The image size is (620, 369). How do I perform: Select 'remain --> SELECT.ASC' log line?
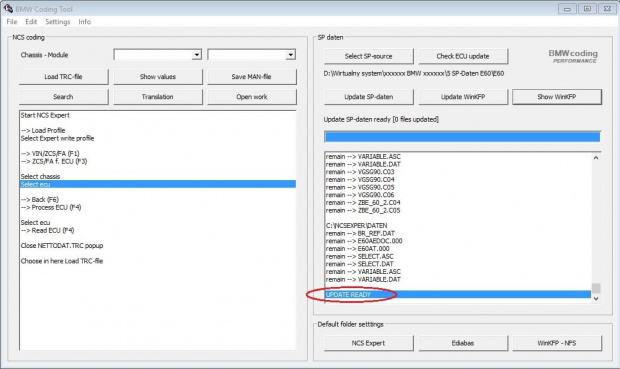[359, 256]
